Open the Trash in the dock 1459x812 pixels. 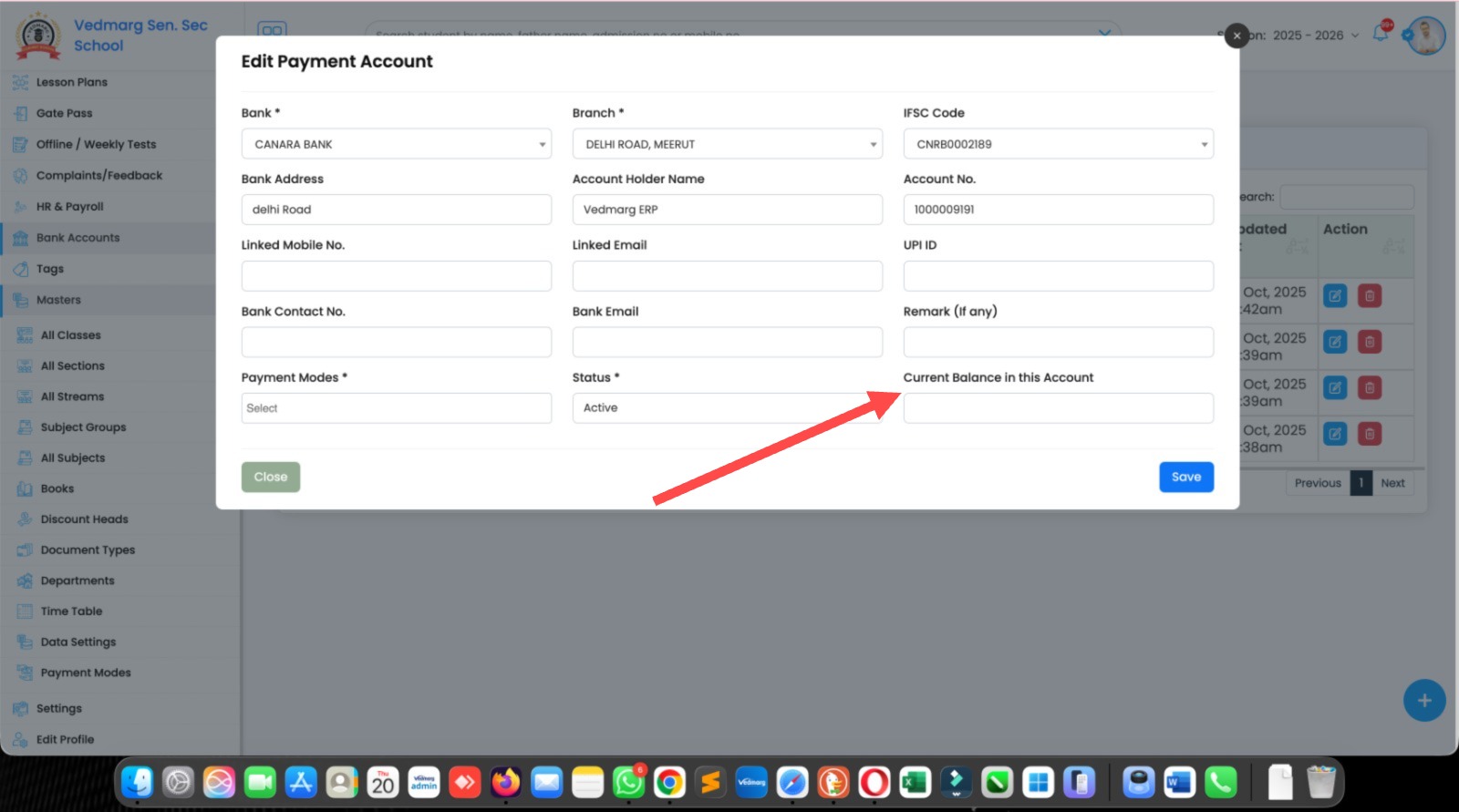click(x=1321, y=782)
